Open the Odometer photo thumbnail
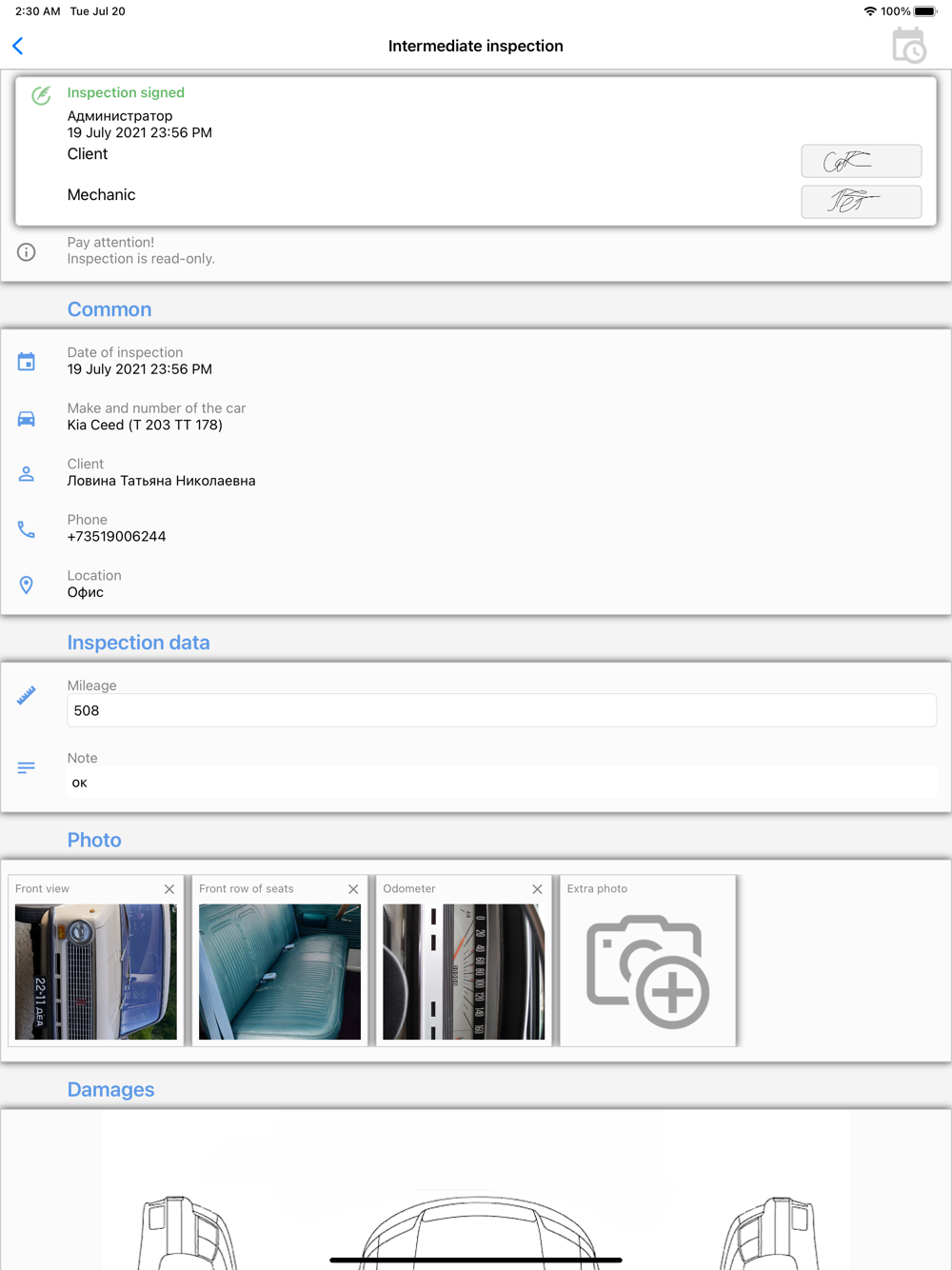This screenshot has height=1270, width=952. pyautogui.click(x=464, y=972)
